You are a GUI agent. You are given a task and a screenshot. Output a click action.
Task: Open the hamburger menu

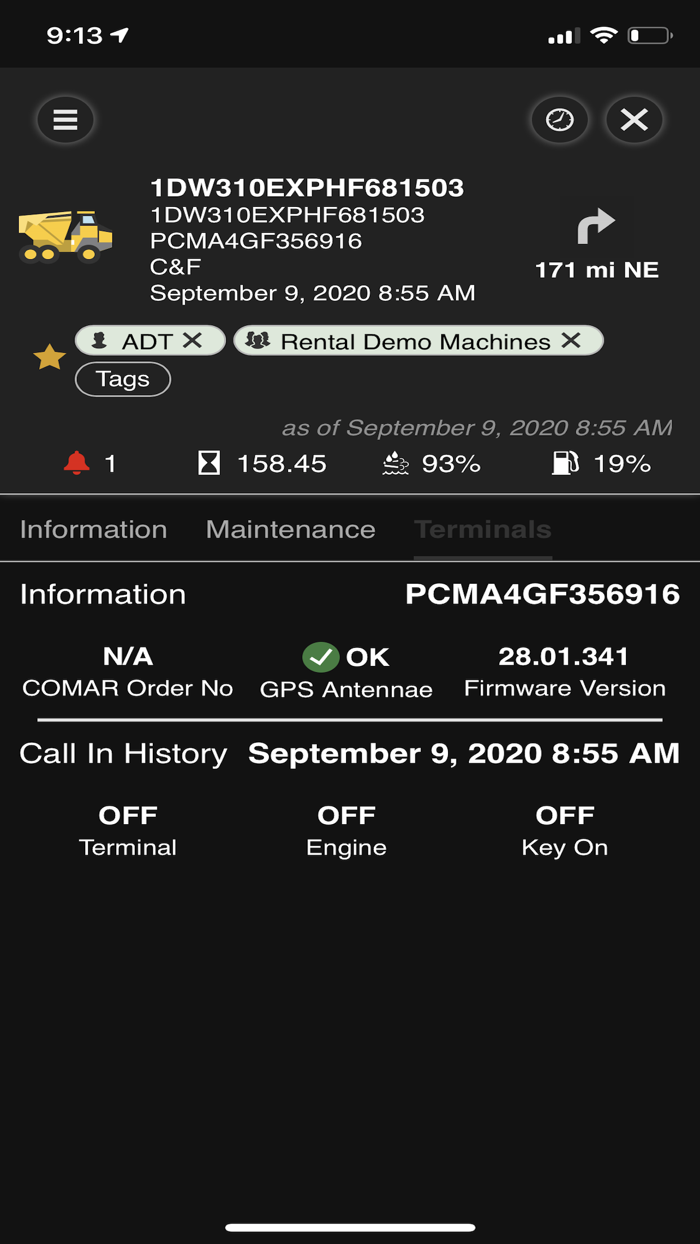tap(66, 120)
